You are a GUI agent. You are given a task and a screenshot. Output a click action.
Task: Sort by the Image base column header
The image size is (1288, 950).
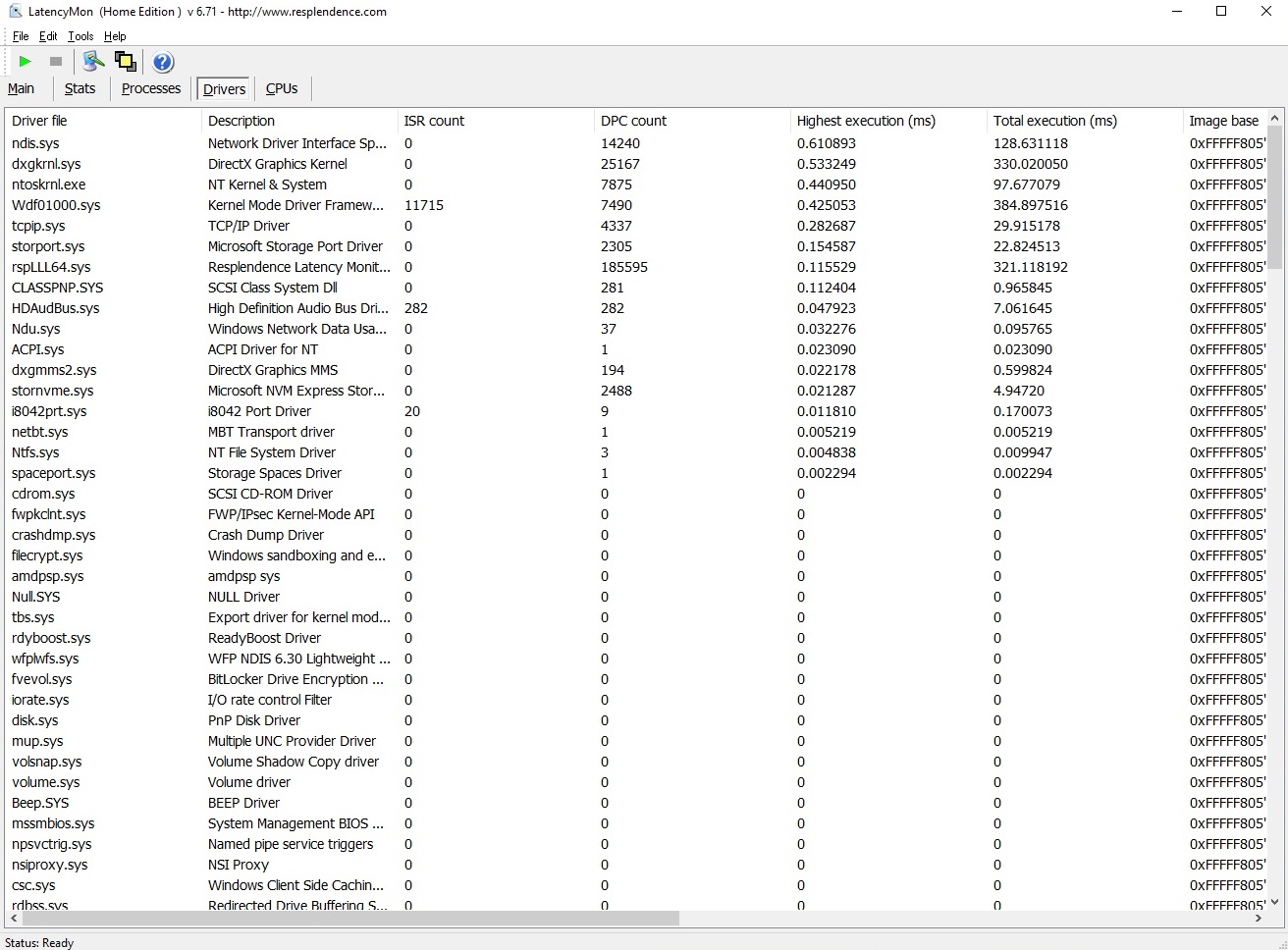[1224, 121]
